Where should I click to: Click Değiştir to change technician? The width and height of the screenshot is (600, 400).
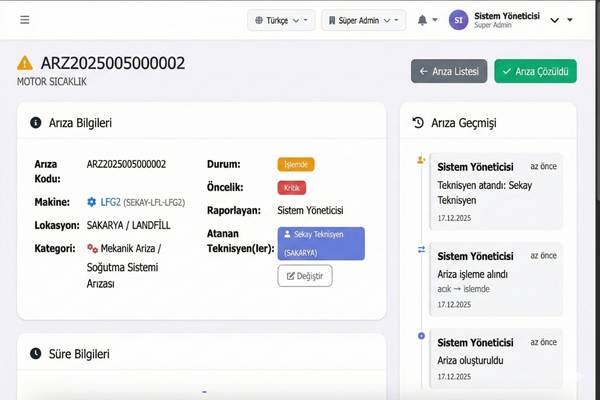[305, 275]
